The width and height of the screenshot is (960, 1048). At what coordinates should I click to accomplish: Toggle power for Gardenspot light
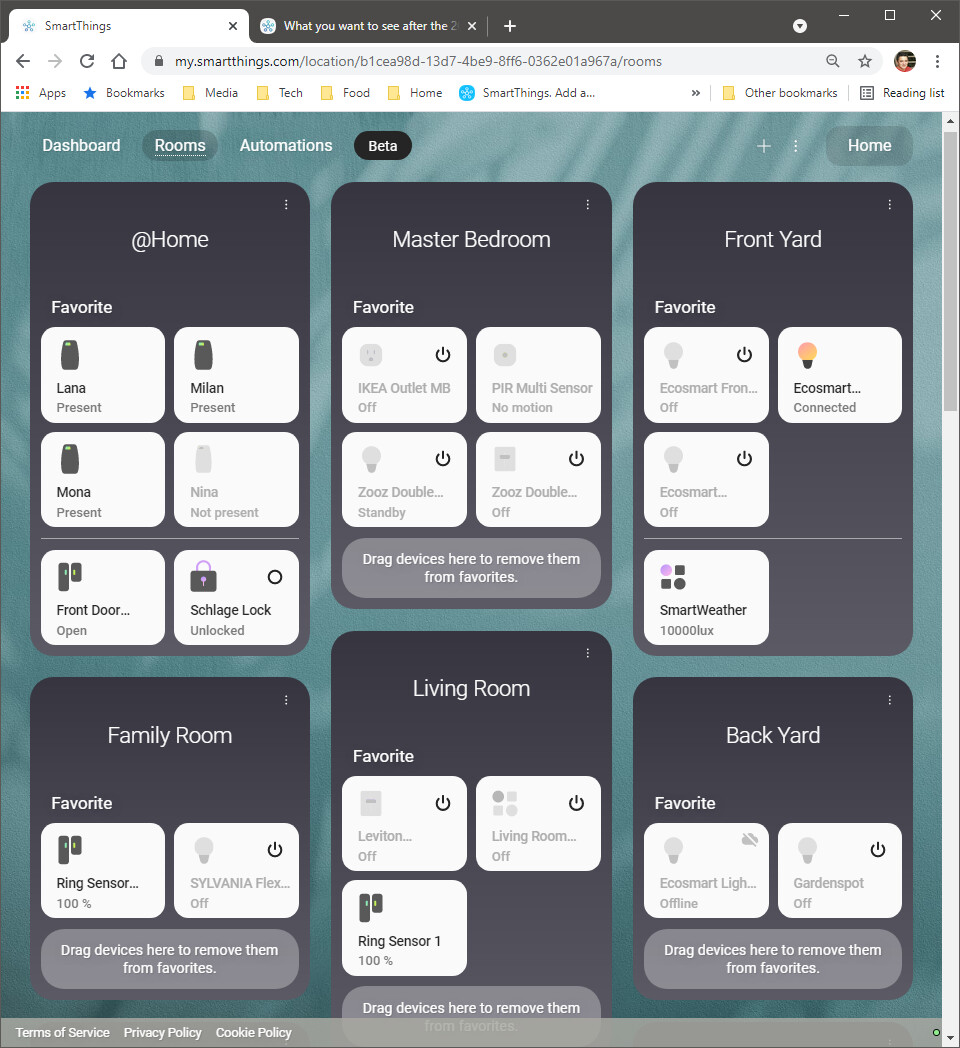(x=878, y=849)
